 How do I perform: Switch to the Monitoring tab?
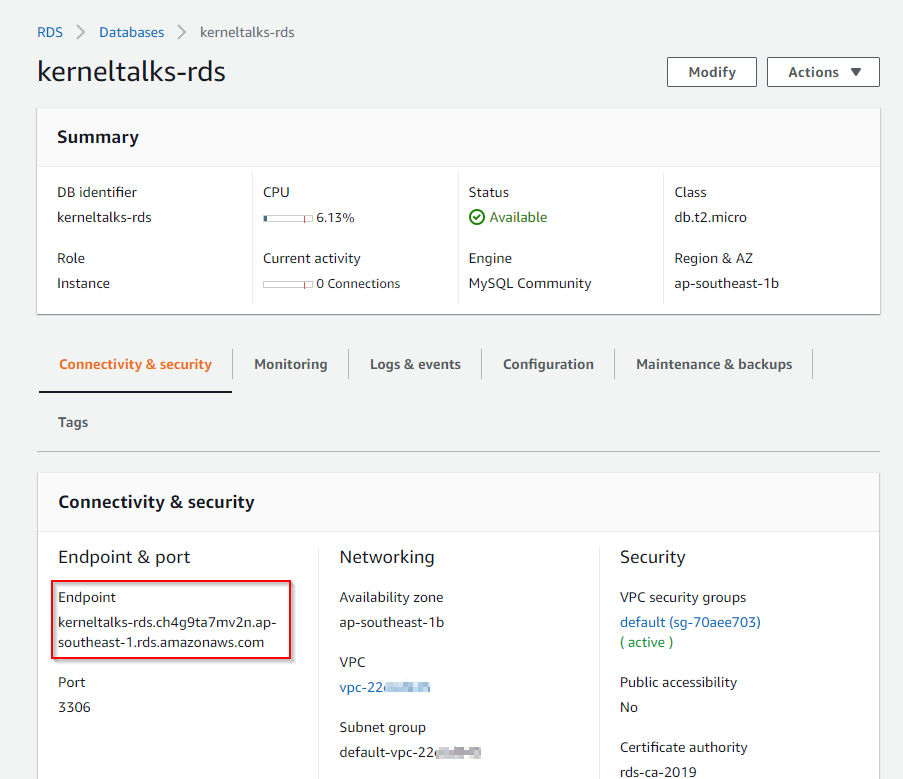tap(291, 364)
